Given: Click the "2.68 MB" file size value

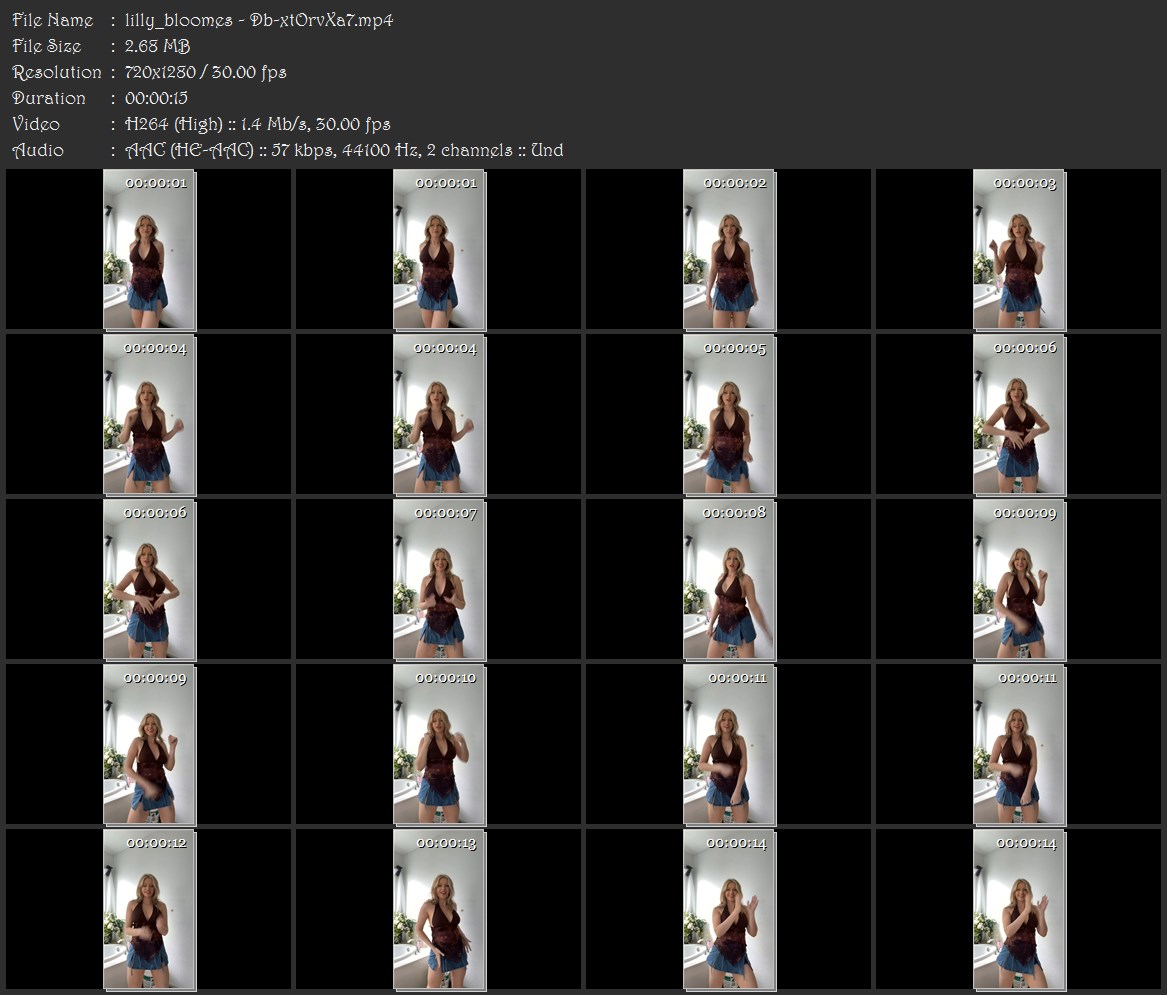Looking at the screenshot, I should [158, 46].
